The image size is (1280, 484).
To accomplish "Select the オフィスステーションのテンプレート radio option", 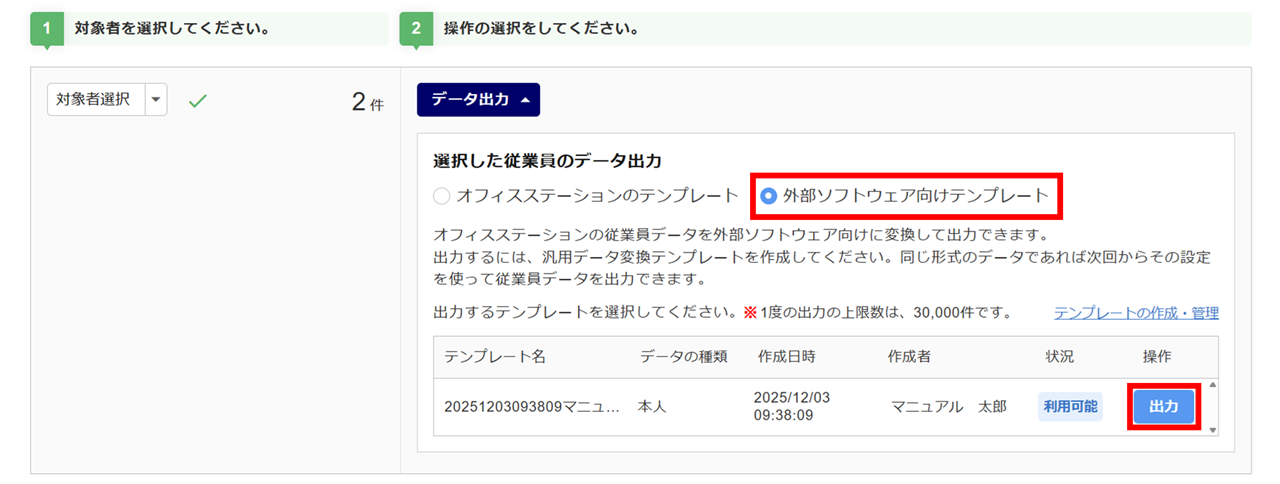I will 442,196.
